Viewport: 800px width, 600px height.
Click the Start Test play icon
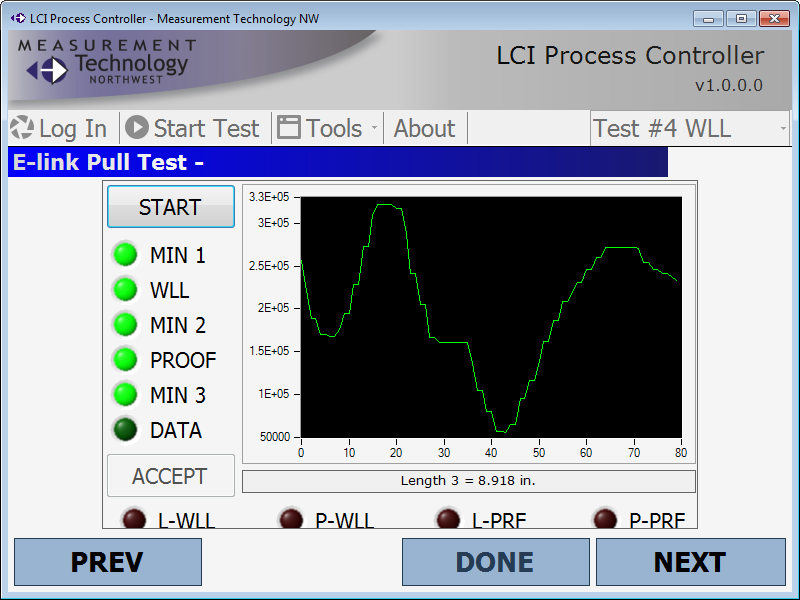(x=137, y=128)
